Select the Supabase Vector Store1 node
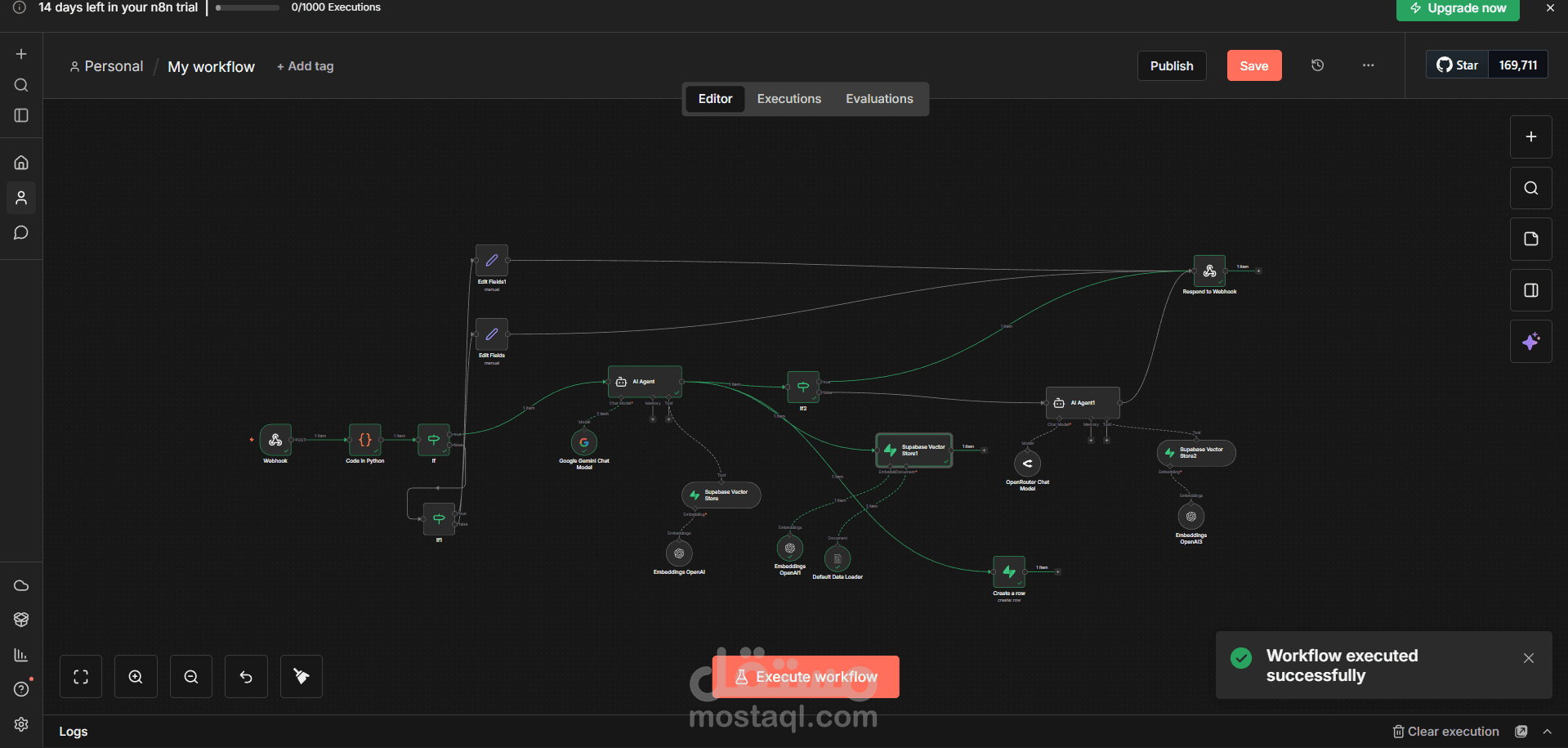The width and height of the screenshot is (1568, 748). pyautogui.click(x=914, y=450)
